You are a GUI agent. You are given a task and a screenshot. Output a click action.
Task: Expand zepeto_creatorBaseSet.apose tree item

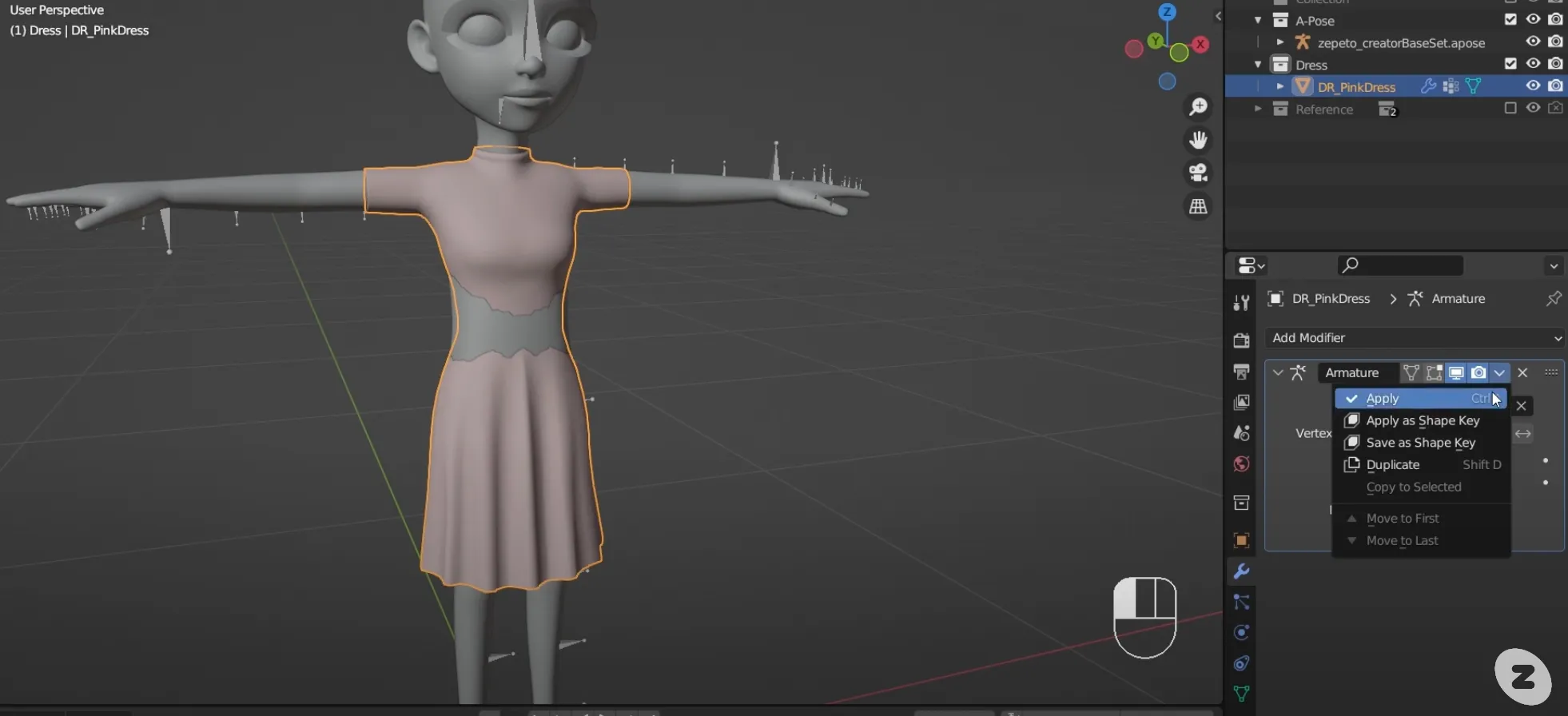(1280, 42)
